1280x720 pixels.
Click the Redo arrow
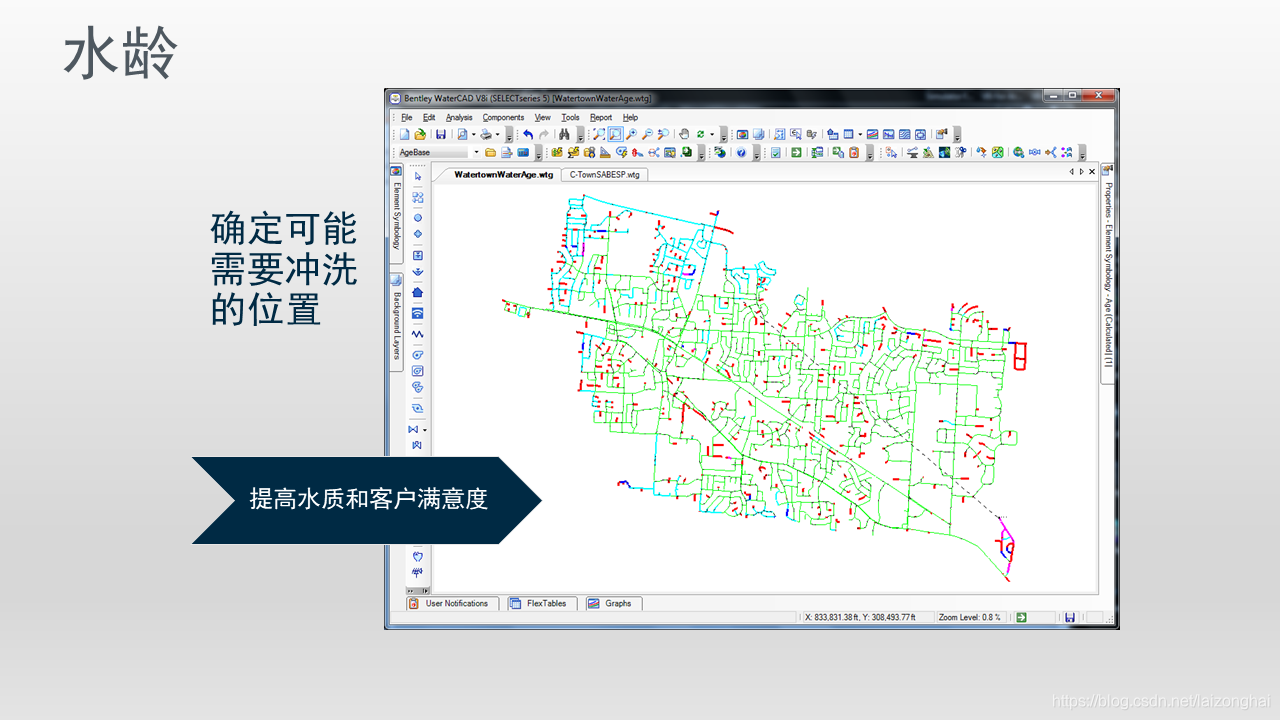(x=543, y=134)
